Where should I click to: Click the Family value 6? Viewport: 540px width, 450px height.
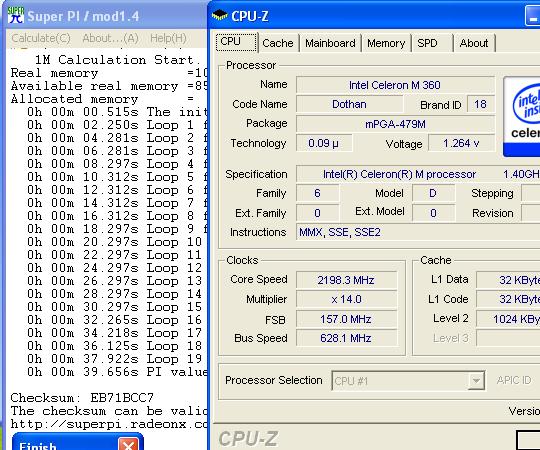pos(317,193)
